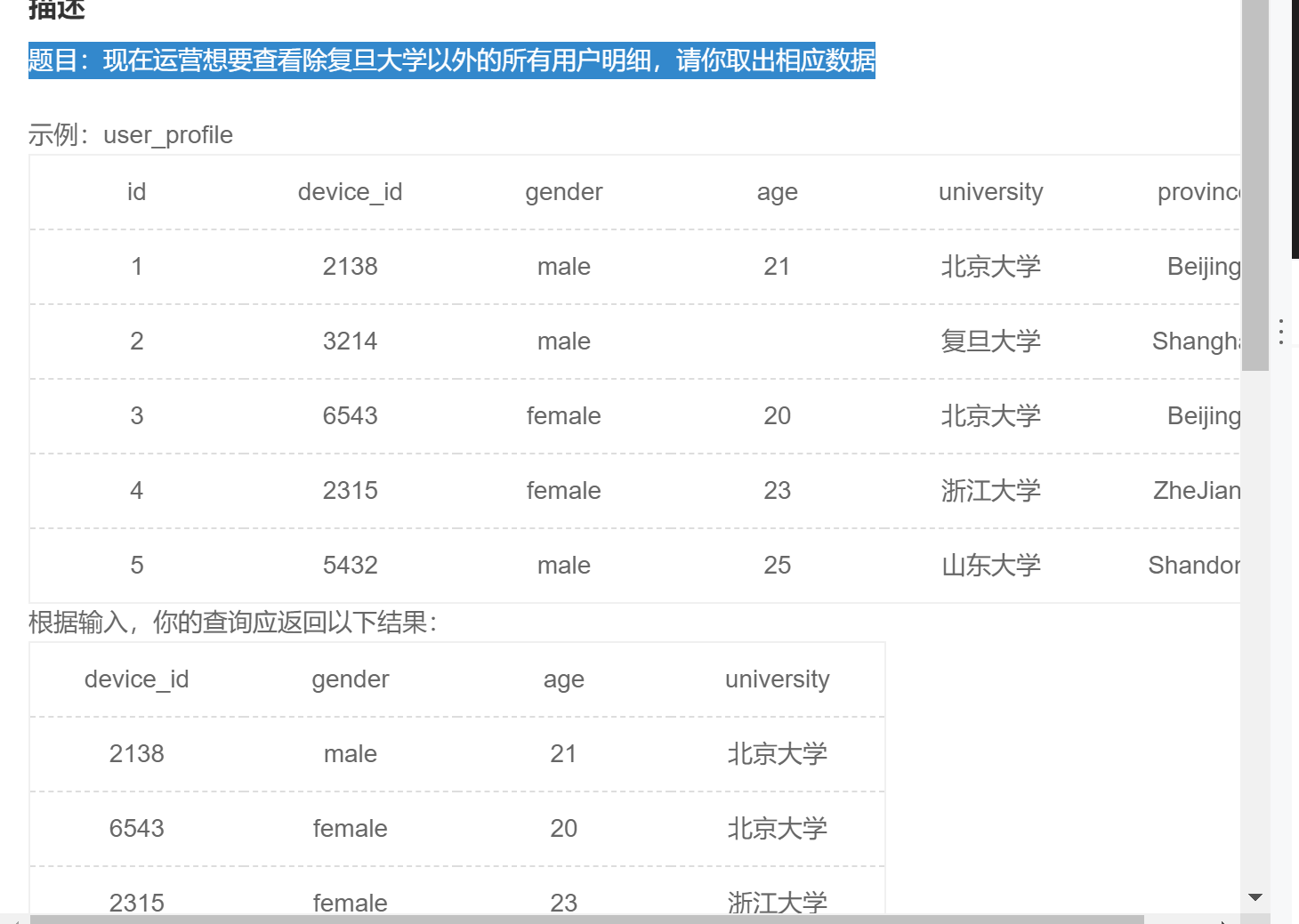Click the vertical three-dot menu icon
This screenshot has width=1299, height=924.
coord(1280,332)
